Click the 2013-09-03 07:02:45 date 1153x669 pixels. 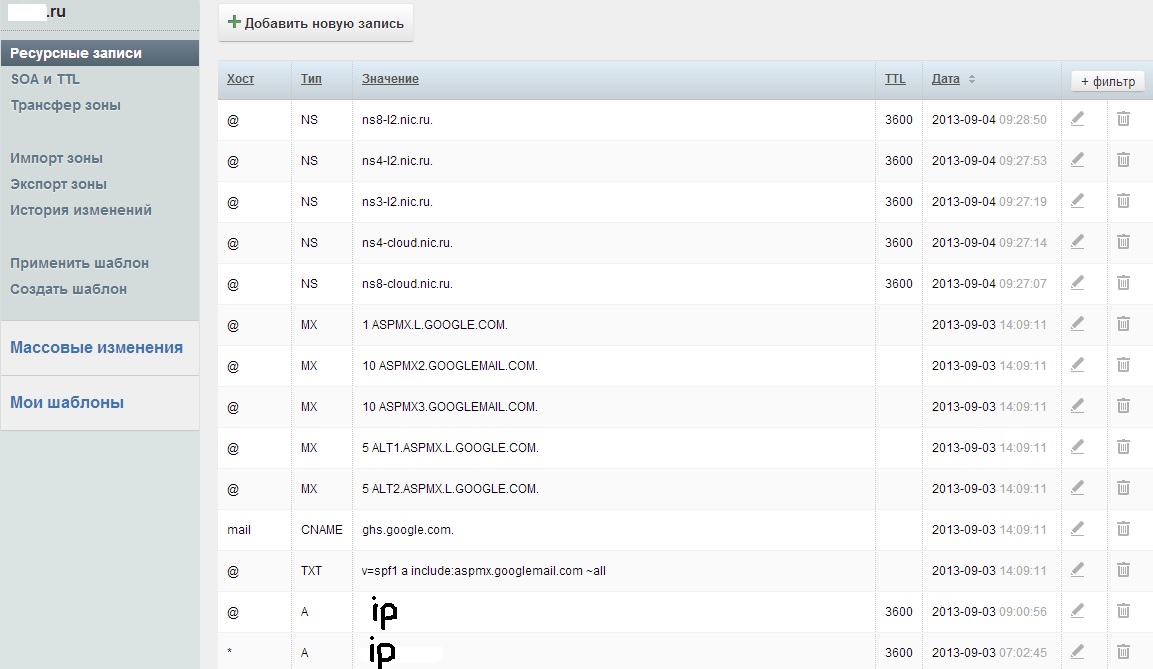click(x=989, y=653)
